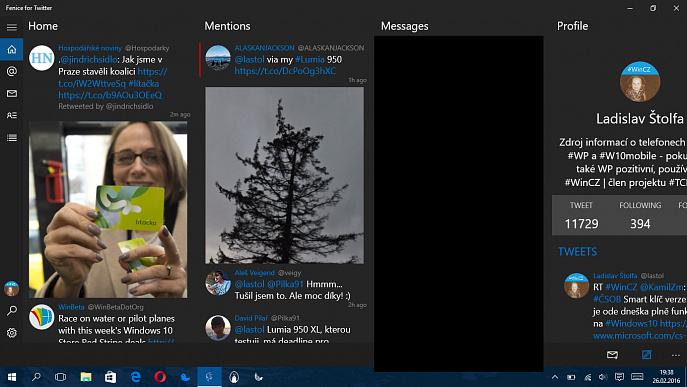Show hidden tray icons chevron

555,377
